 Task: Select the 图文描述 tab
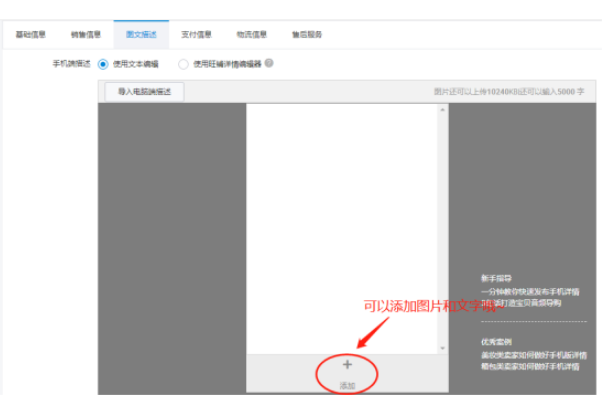coord(141,35)
